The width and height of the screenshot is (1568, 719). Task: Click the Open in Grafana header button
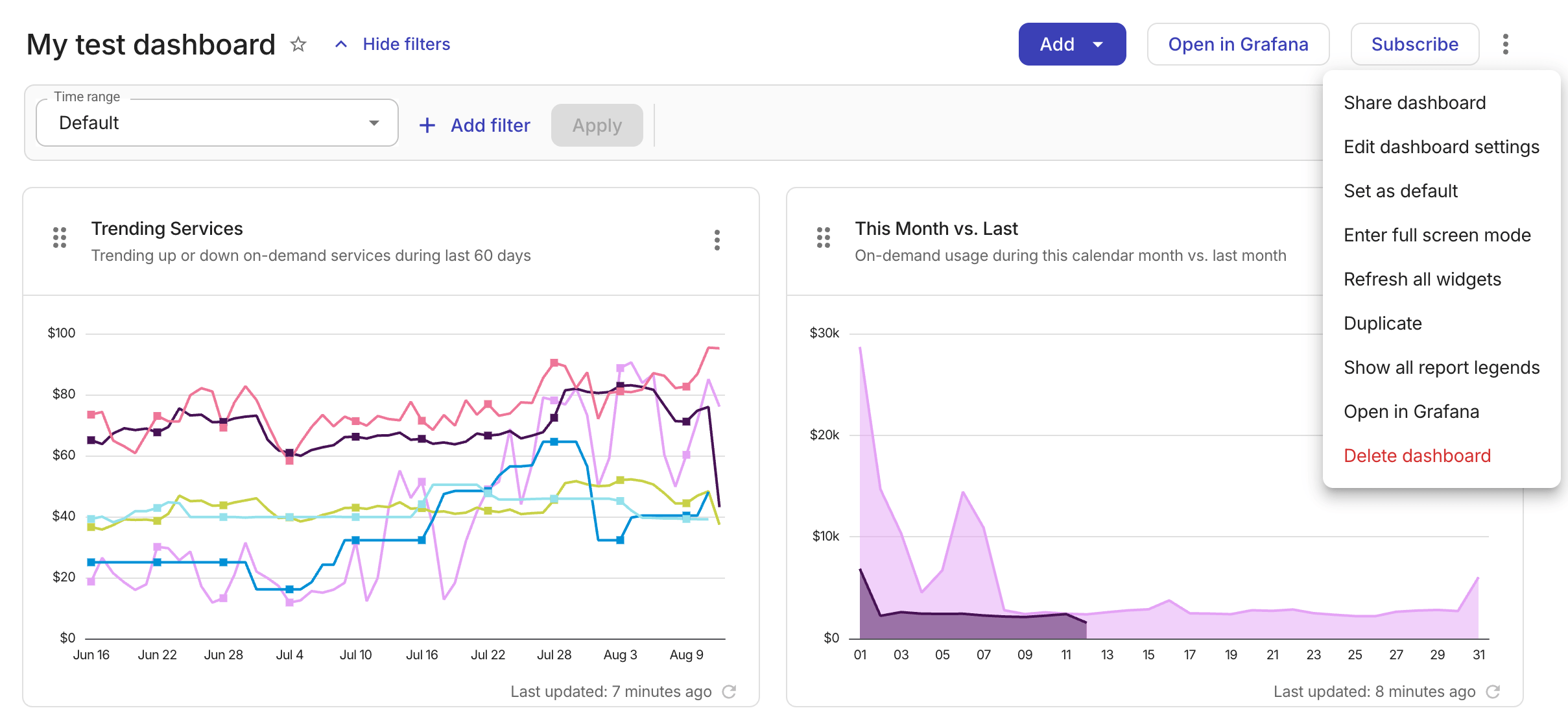tap(1238, 44)
